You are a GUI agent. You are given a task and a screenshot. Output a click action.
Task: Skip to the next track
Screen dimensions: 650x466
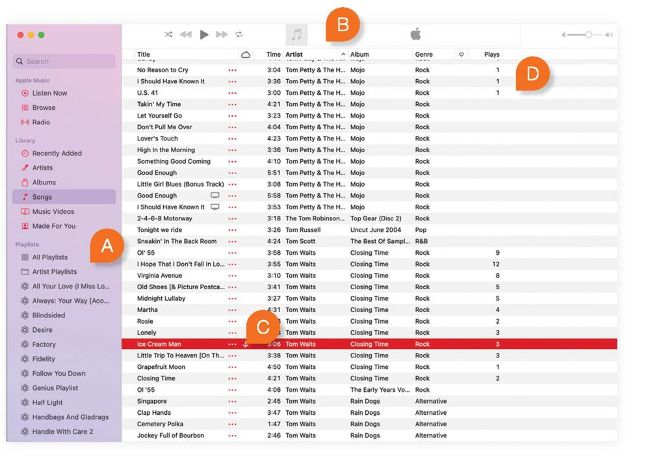coord(222,34)
